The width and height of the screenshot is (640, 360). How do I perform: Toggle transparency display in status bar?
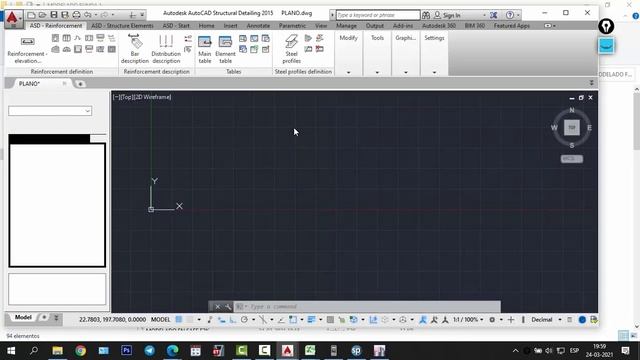(330, 320)
